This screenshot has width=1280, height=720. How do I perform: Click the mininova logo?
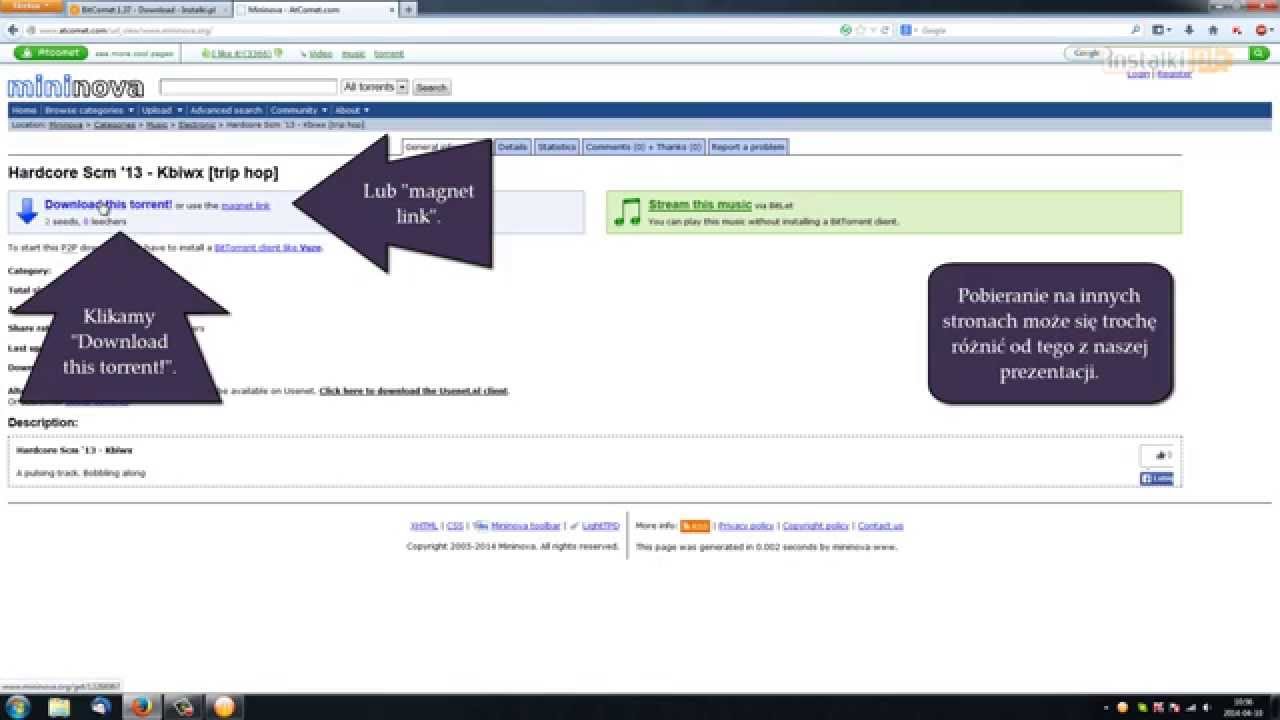point(75,88)
